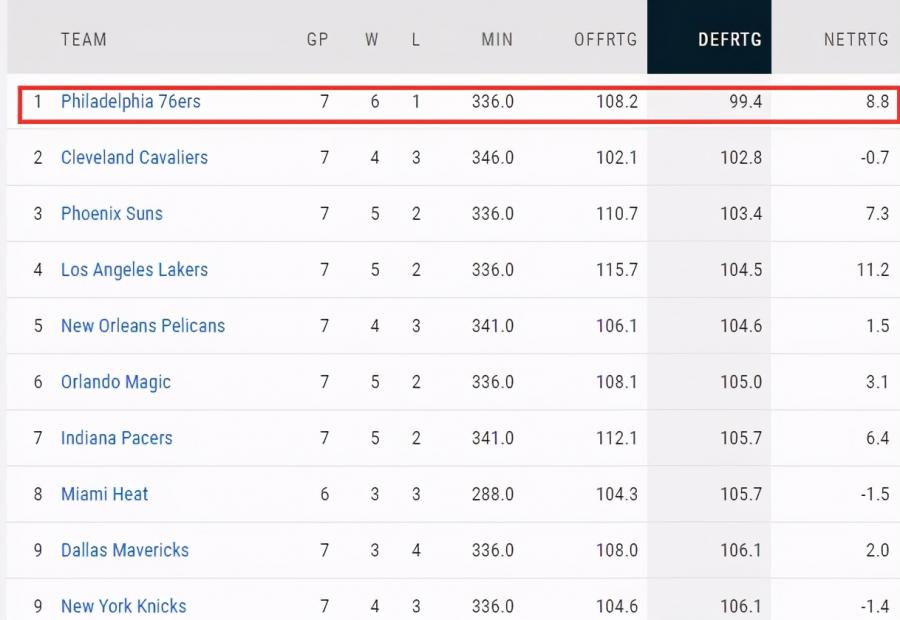Open Los Angeles Lakers team link
This screenshot has height=620, width=900.
[134, 269]
